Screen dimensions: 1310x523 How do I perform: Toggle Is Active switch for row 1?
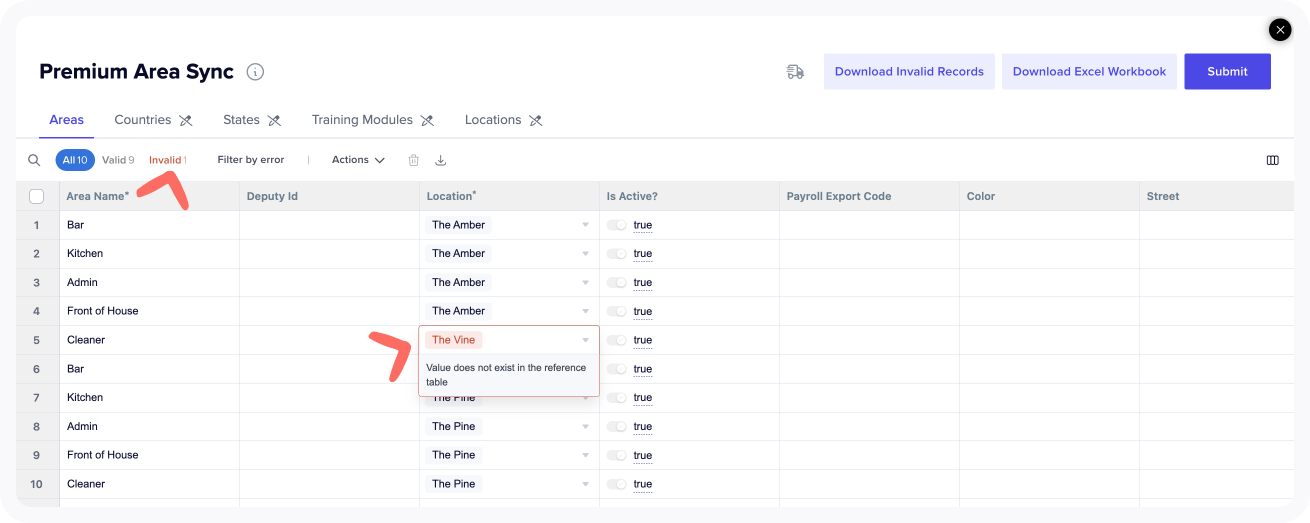click(x=617, y=225)
